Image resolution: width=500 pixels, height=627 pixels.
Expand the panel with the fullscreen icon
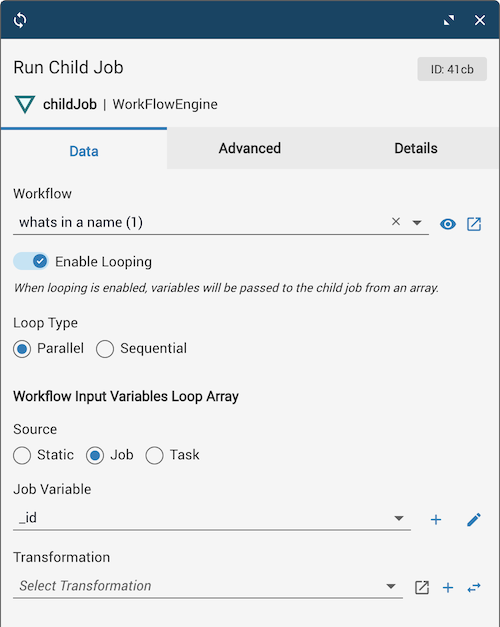449,20
